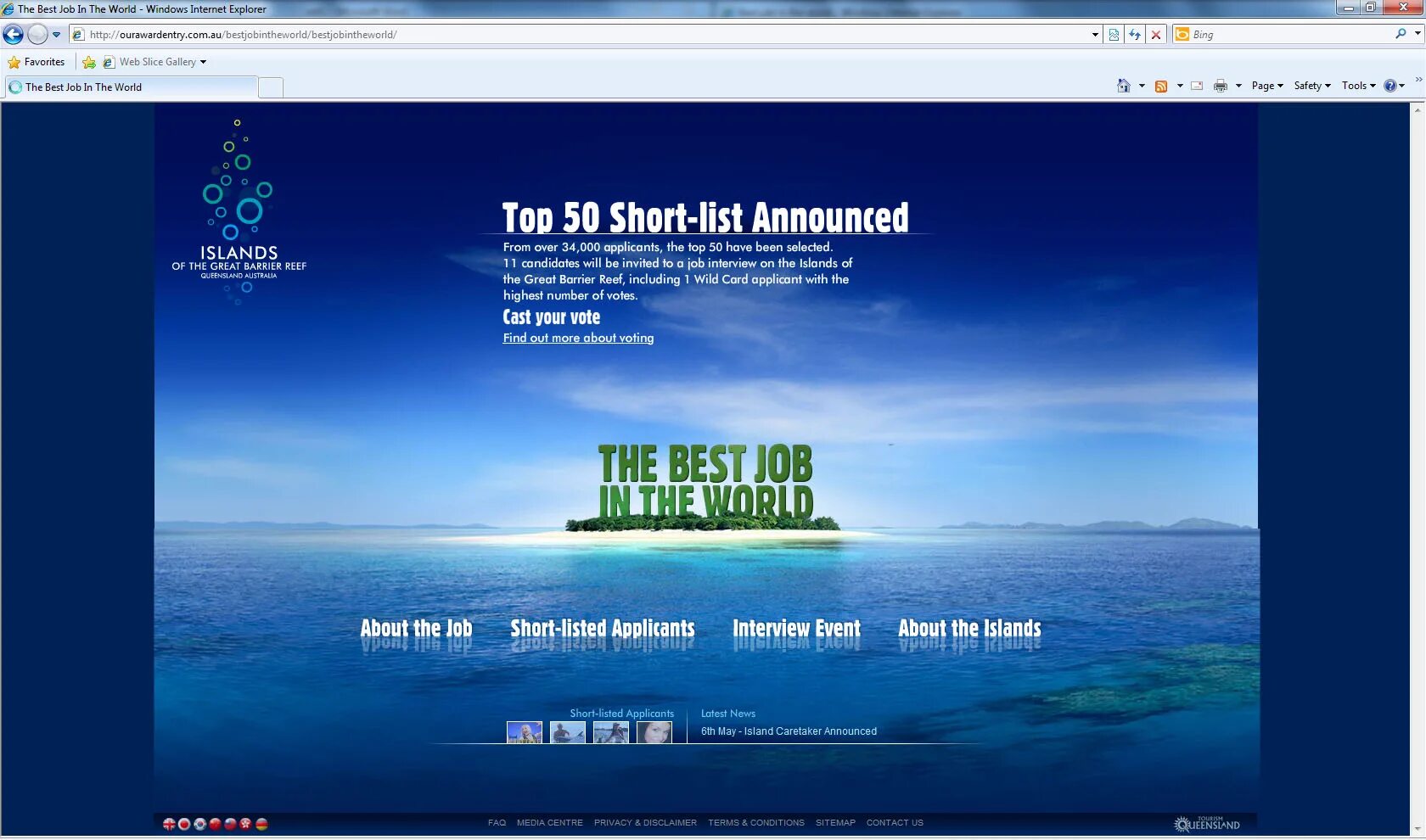Screen dimensions: 1426x840
Task: Open the 'About the Job' section
Action: [x=416, y=629]
